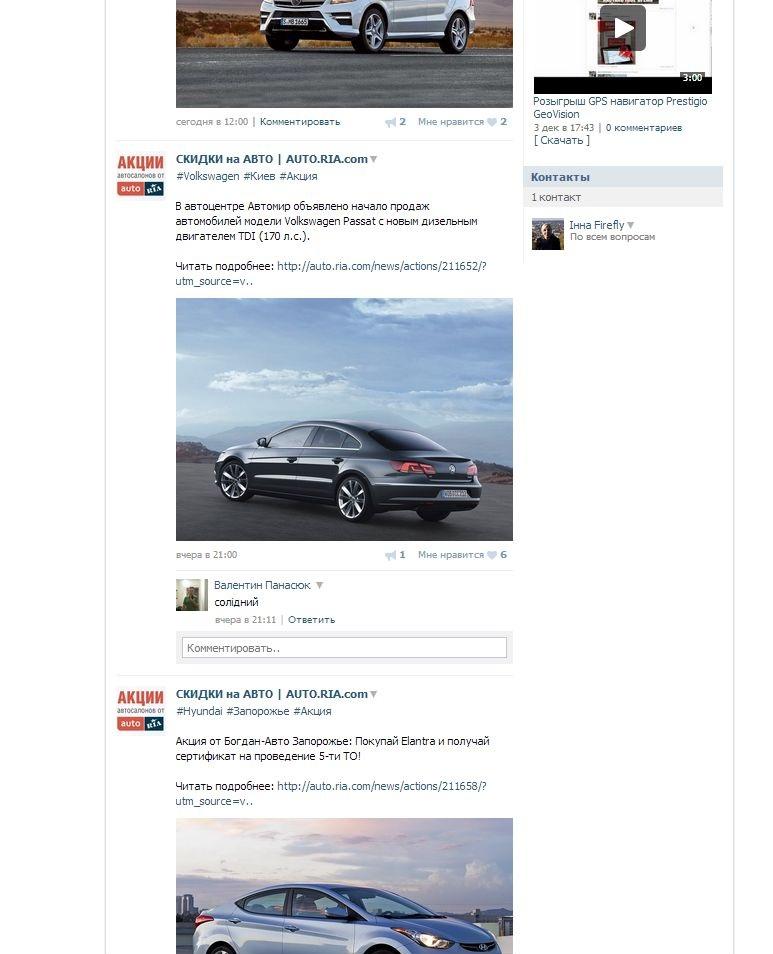Open hashtag #Hyundai

click(199, 711)
